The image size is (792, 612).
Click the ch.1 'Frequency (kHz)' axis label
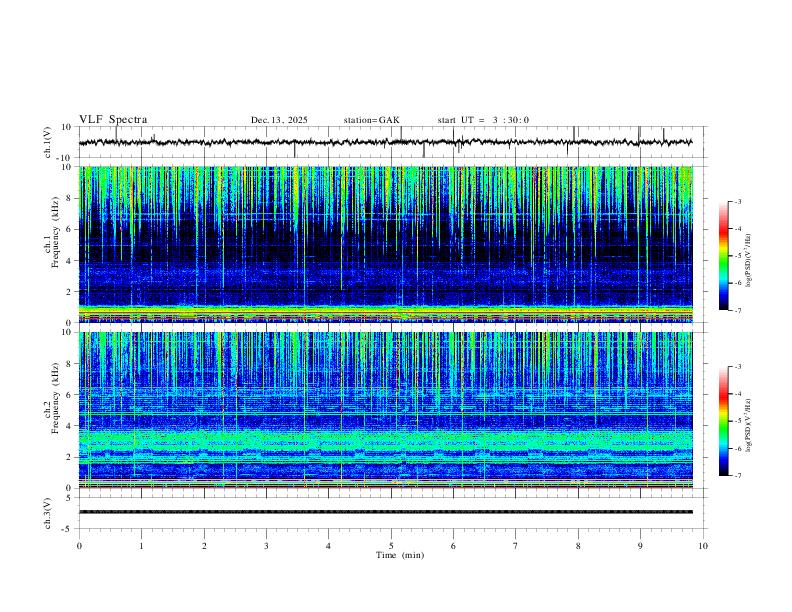(55, 233)
